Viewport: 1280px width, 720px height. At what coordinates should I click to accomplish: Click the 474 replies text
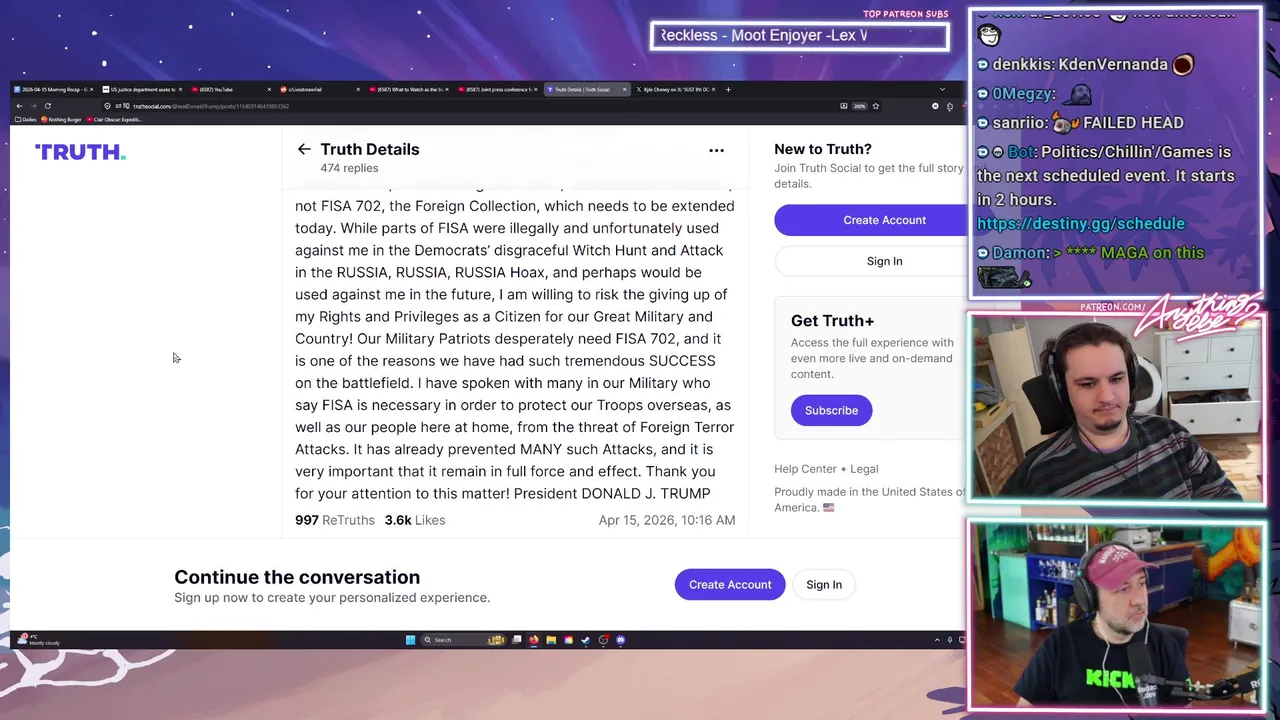349,168
